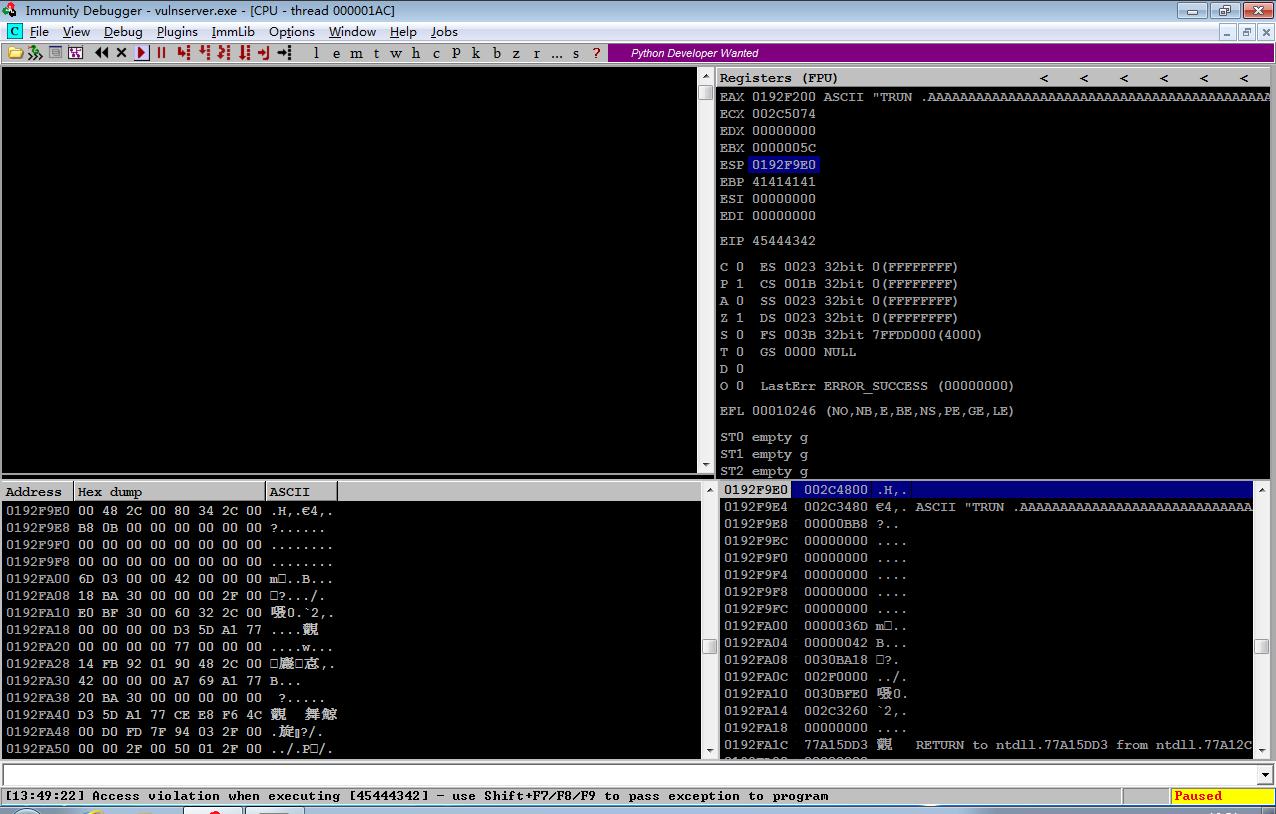Click the Restart program rewind icon
The width and height of the screenshot is (1276, 814).
click(x=102, y=53)
